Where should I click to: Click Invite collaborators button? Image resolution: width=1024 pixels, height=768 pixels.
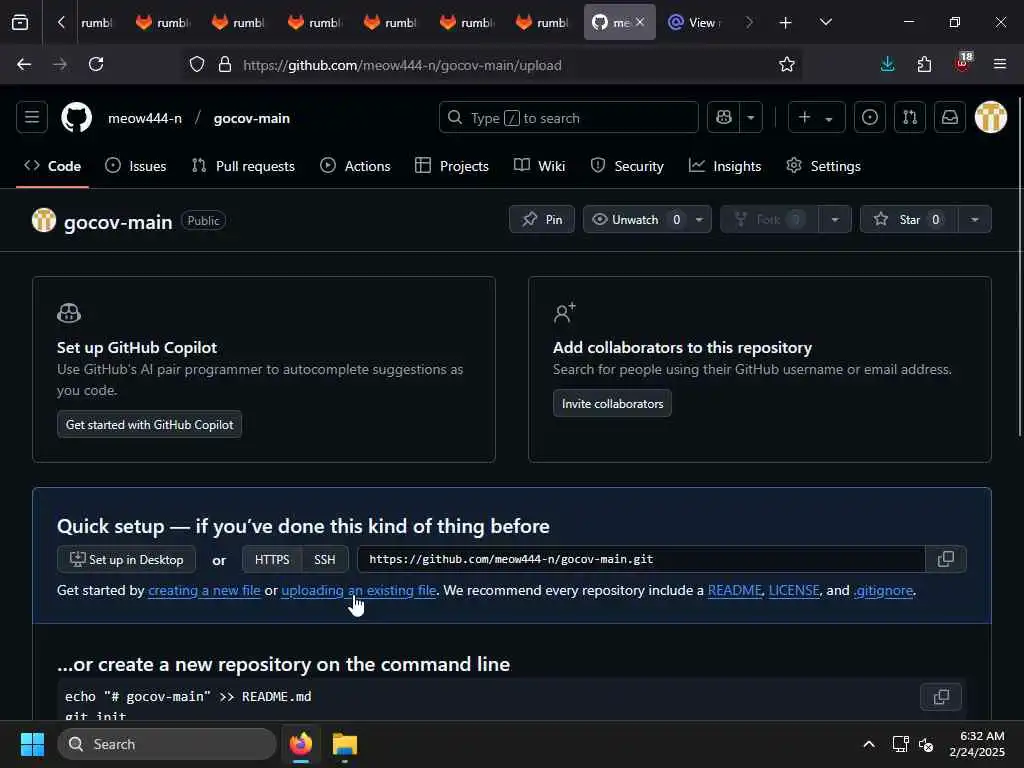612,404
